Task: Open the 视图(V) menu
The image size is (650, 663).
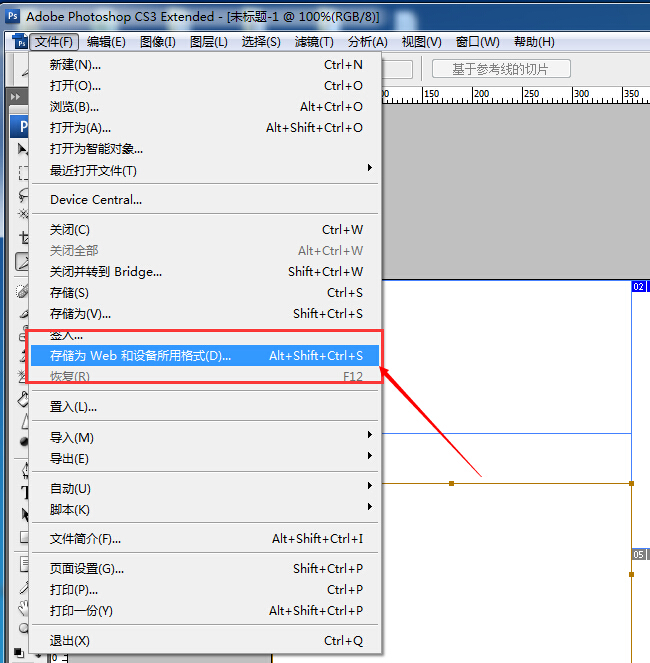Action: coord(422,42)
